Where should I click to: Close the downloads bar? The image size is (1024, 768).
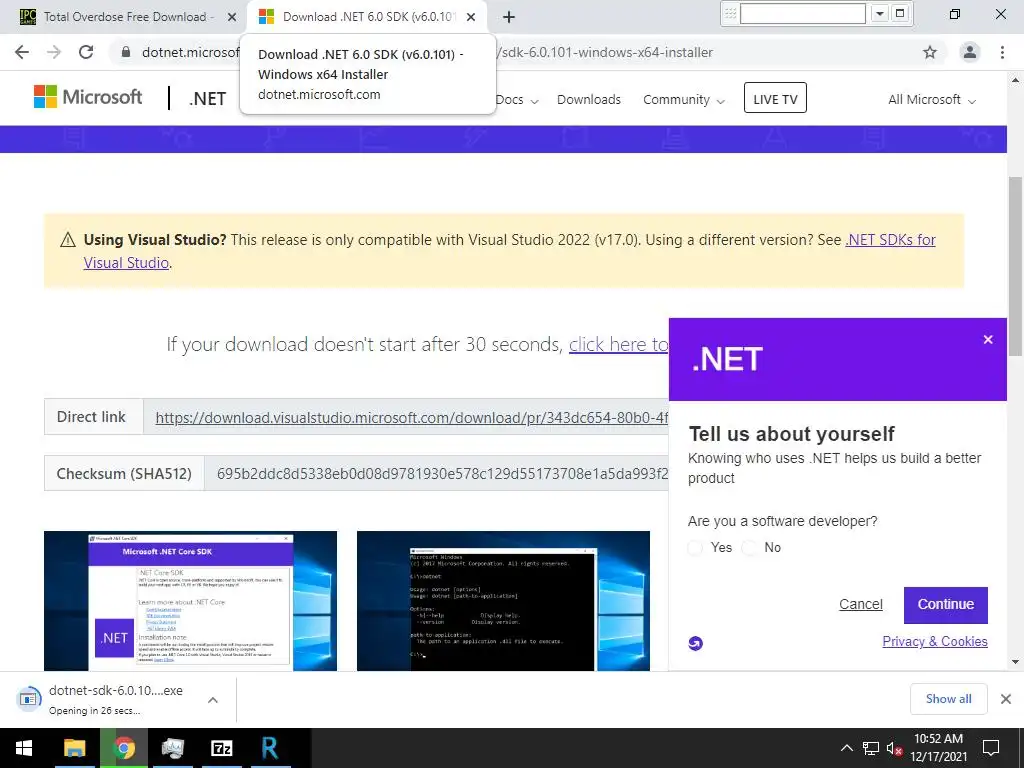1006,699
